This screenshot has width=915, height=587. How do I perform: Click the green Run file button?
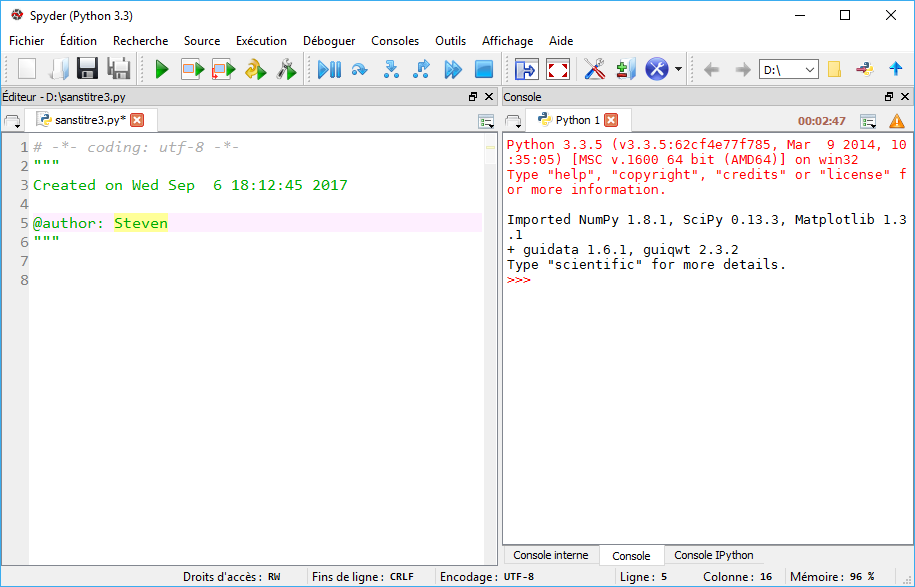coord(161,69)
